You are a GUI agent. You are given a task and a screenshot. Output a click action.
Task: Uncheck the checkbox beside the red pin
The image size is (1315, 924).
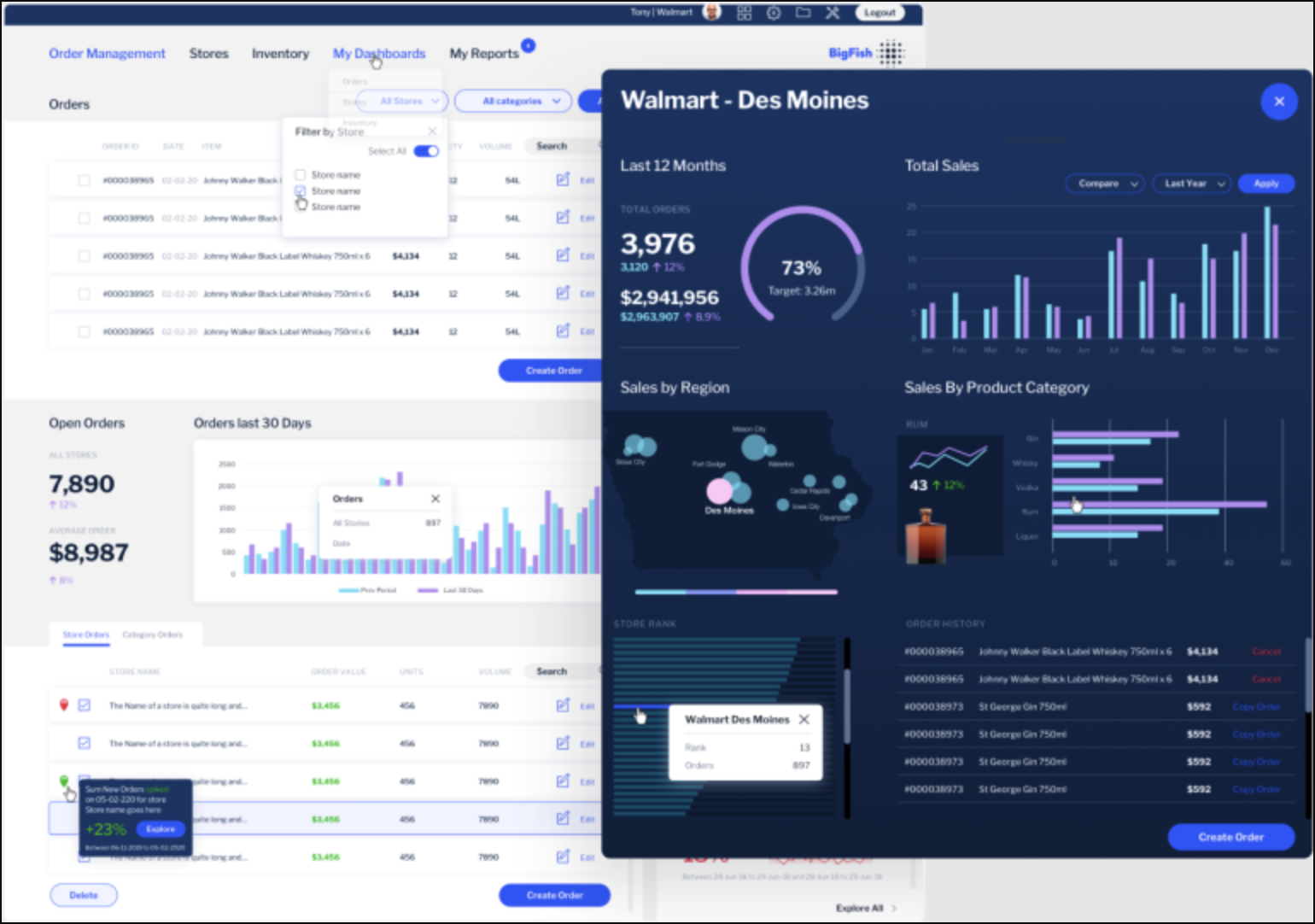(x=84, y=705)
